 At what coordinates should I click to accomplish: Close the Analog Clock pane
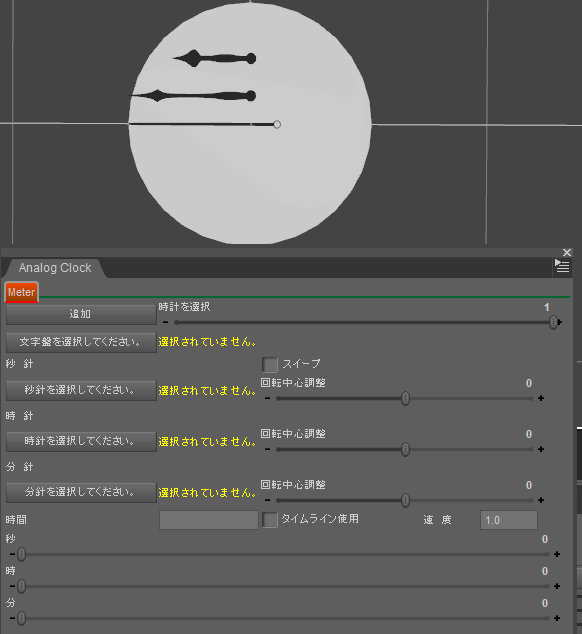point(567,253)
